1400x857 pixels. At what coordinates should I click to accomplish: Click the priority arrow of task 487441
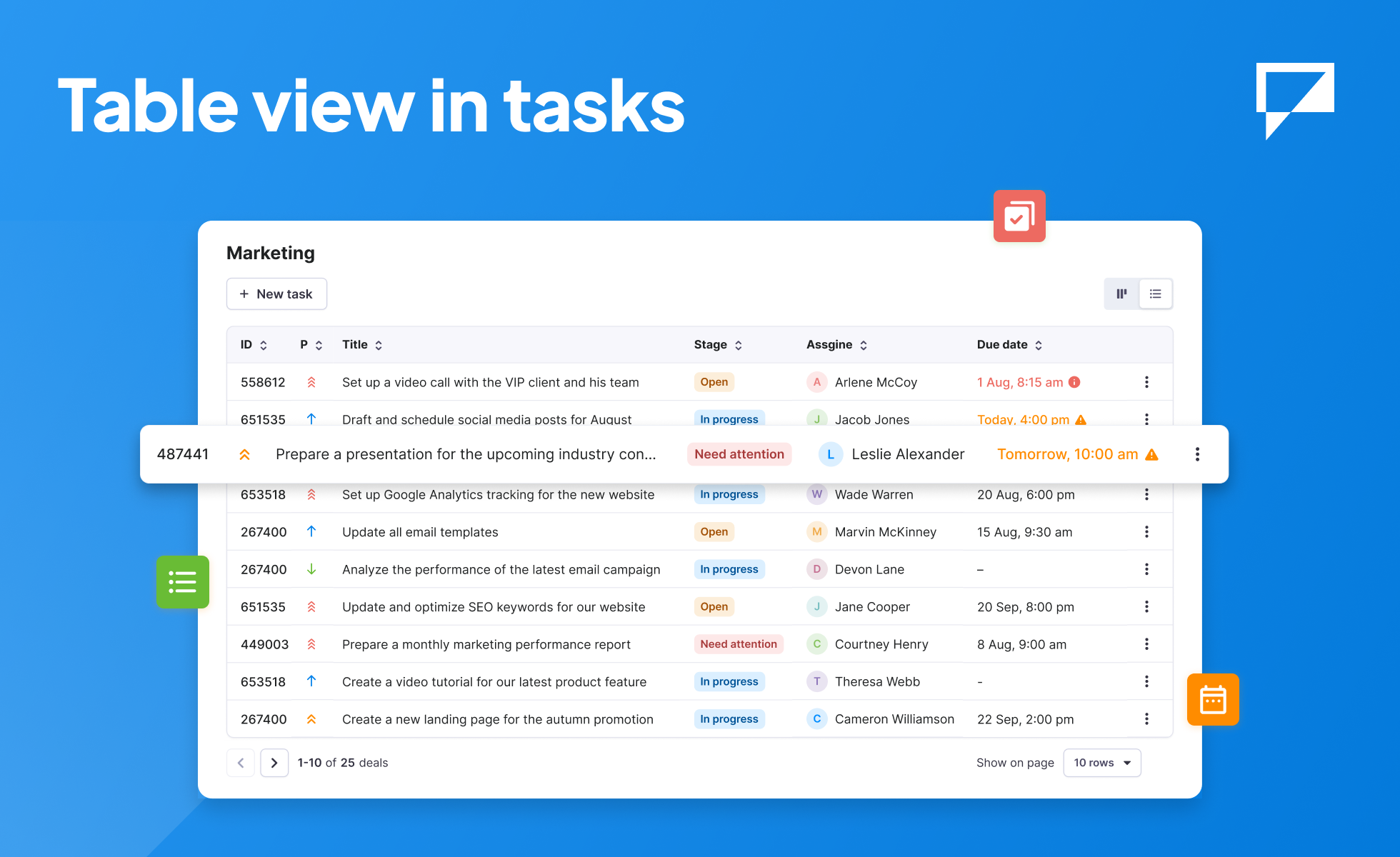[x=244, y=454]
